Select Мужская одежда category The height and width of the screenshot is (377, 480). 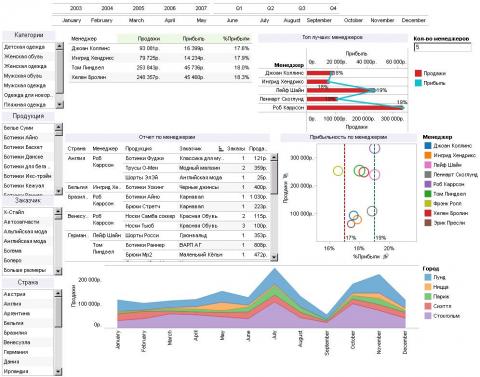click(x=28, y=86)
